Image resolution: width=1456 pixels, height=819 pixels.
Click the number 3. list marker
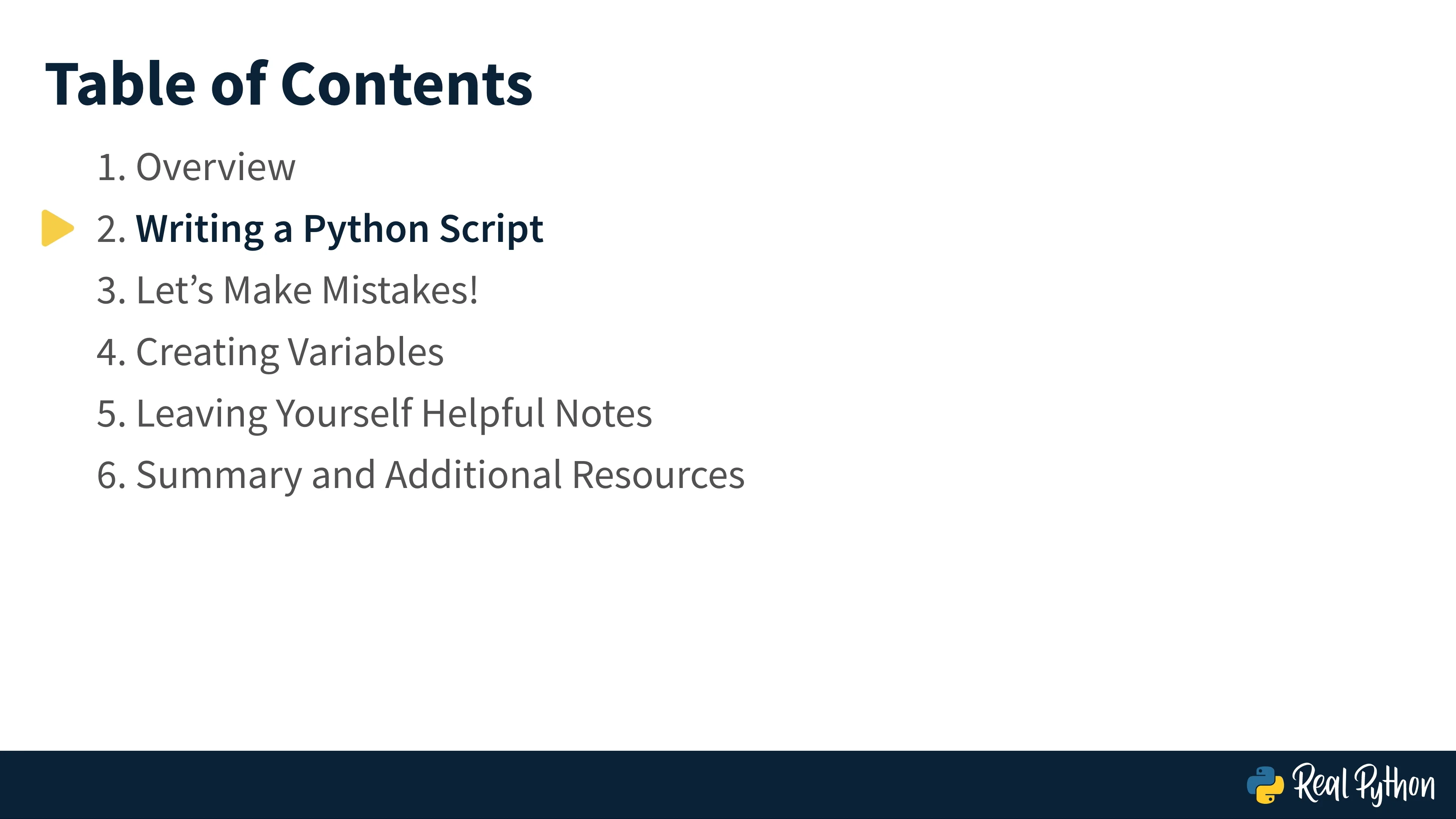click(111, 290)
